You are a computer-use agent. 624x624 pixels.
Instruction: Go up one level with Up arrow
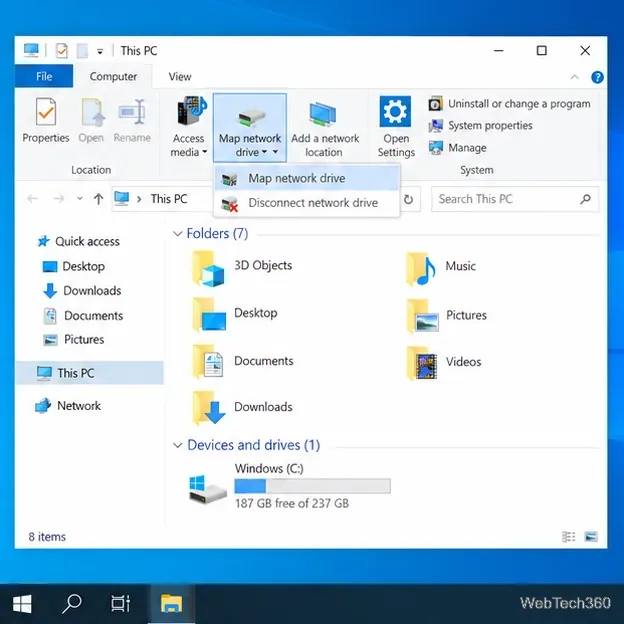point(98,199)
